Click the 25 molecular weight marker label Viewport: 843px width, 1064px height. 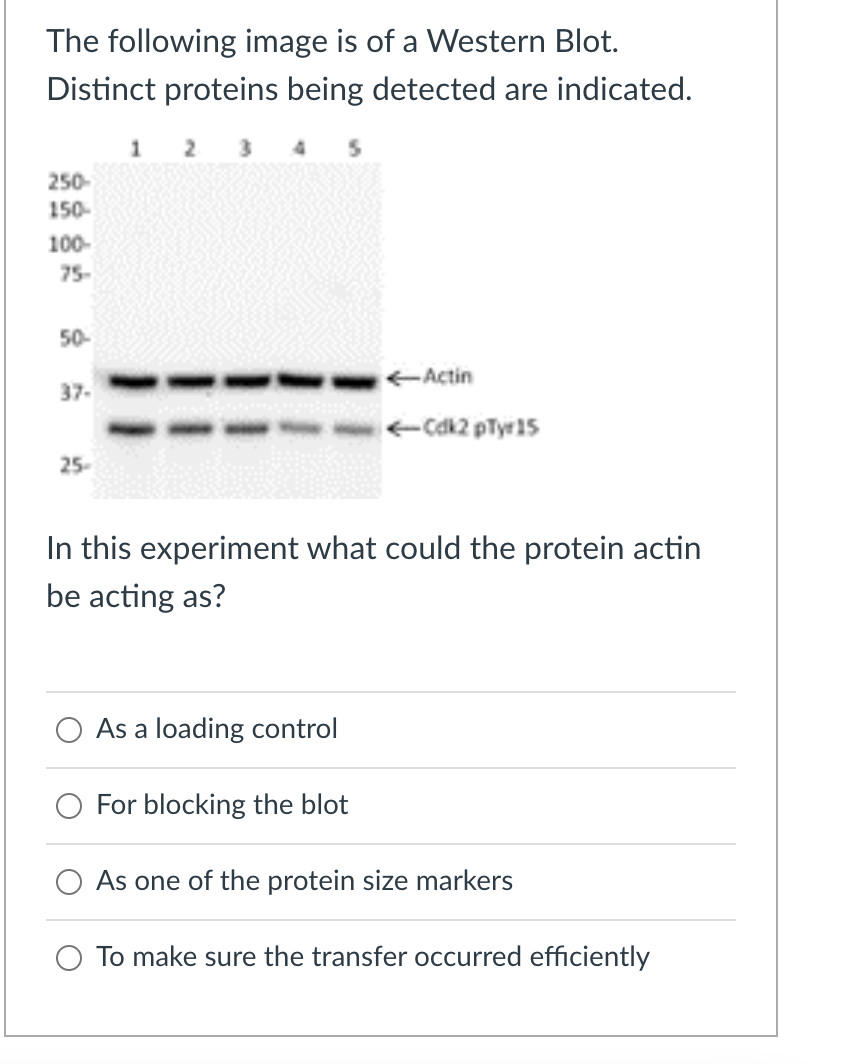[65, 466]
